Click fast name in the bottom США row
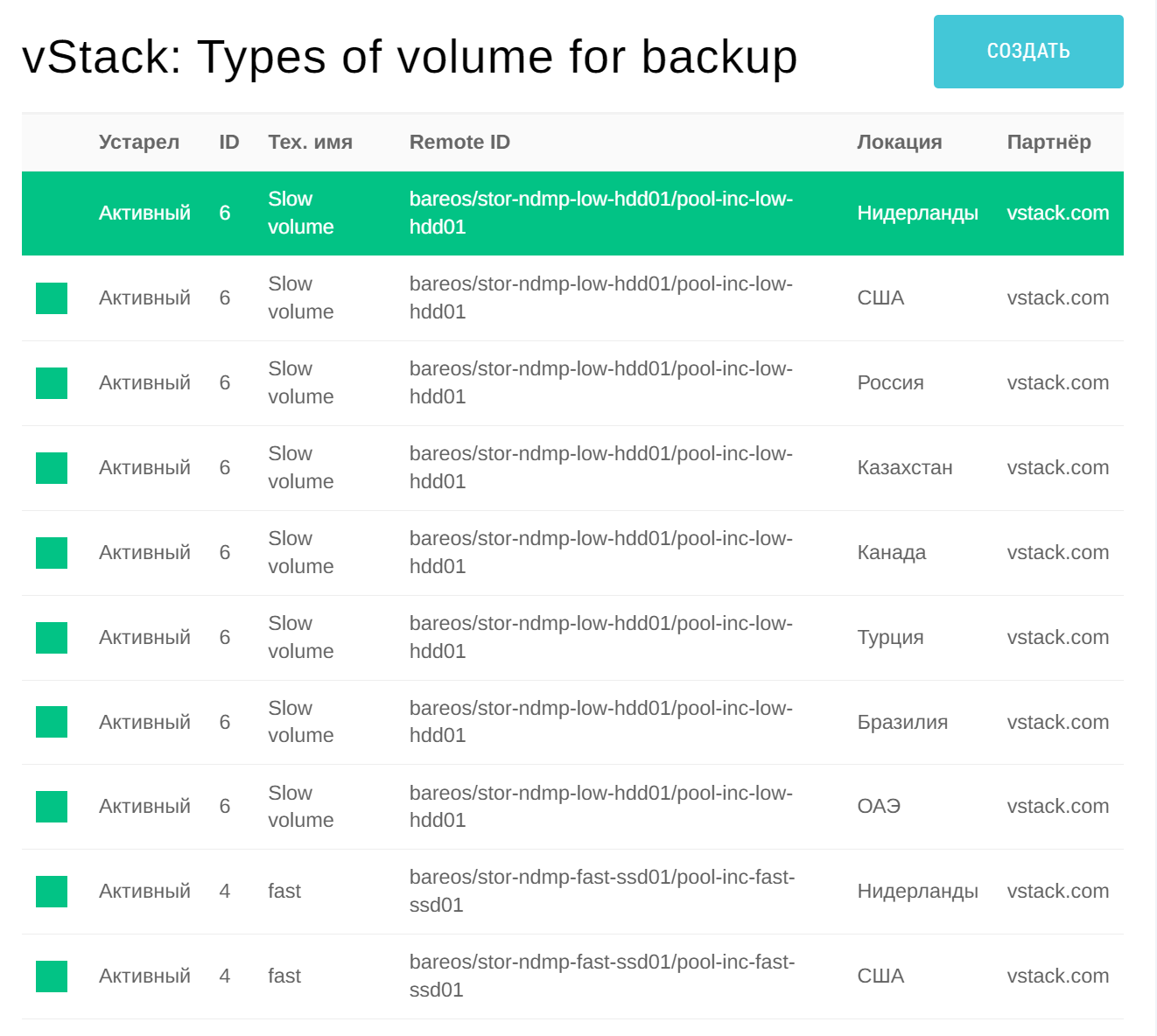Screen dimensions: 1157x1036 284,976
